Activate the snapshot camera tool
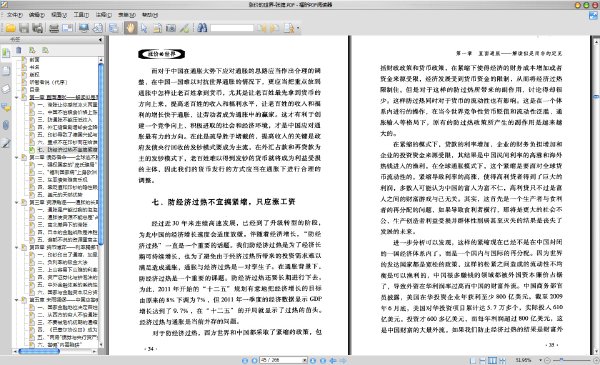Screen dimensions: 600x365 [x=171, y=28]
